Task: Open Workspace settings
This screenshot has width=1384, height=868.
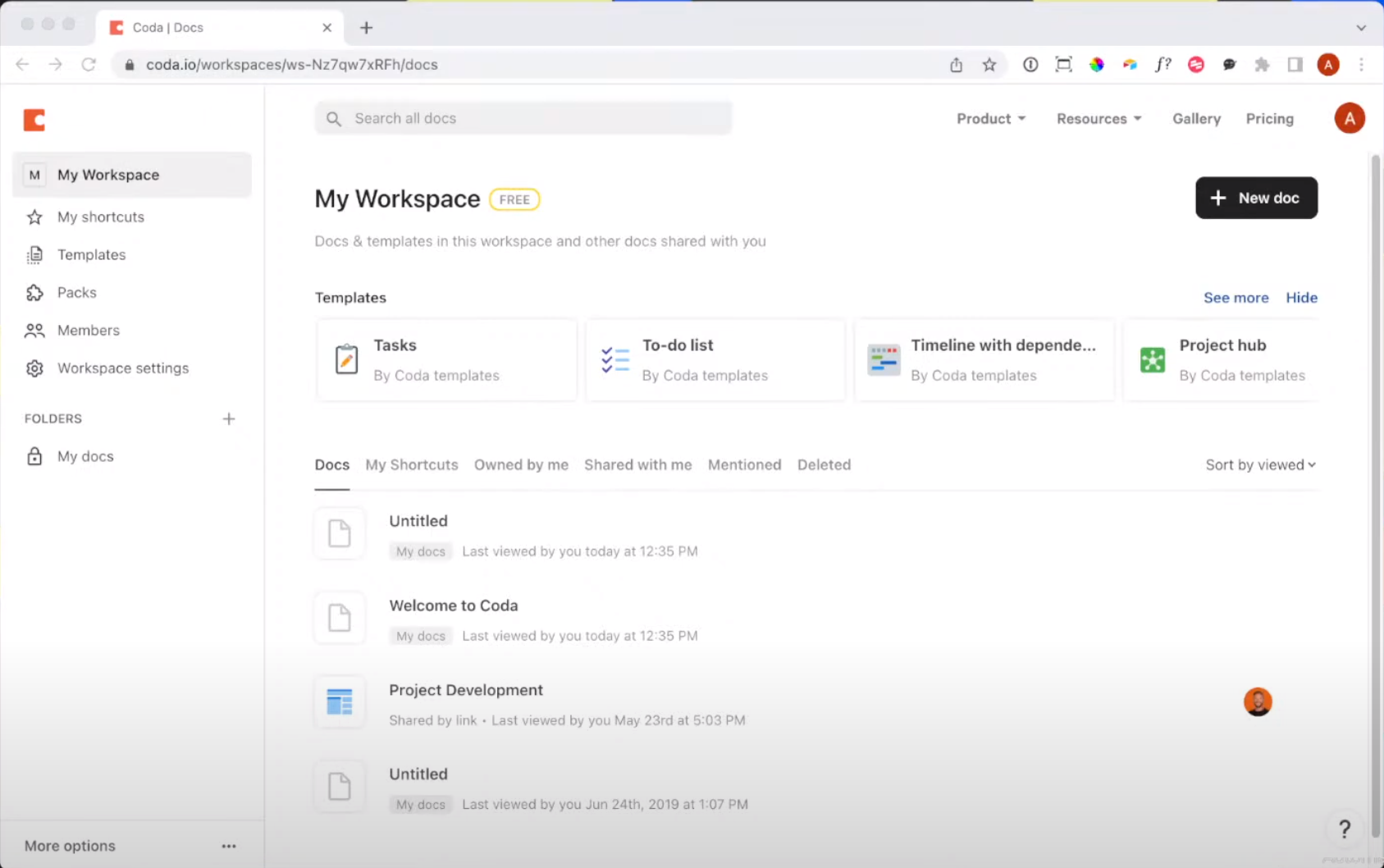Action: pos(122,368)
